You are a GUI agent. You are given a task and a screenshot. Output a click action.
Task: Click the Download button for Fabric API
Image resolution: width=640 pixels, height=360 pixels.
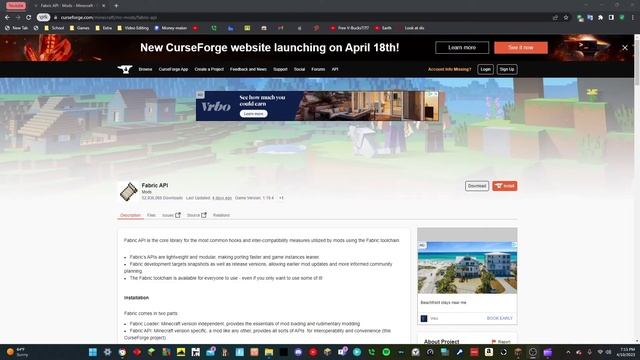coord(477,186)
